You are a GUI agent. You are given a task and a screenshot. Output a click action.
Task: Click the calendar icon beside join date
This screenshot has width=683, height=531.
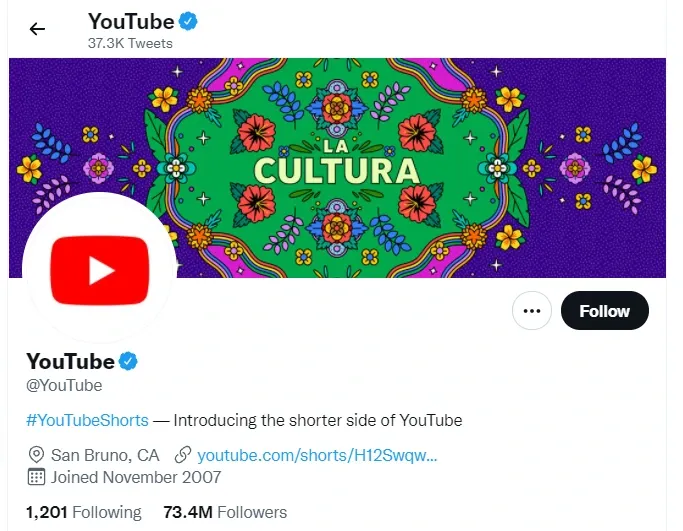click(x=37, y=477)
